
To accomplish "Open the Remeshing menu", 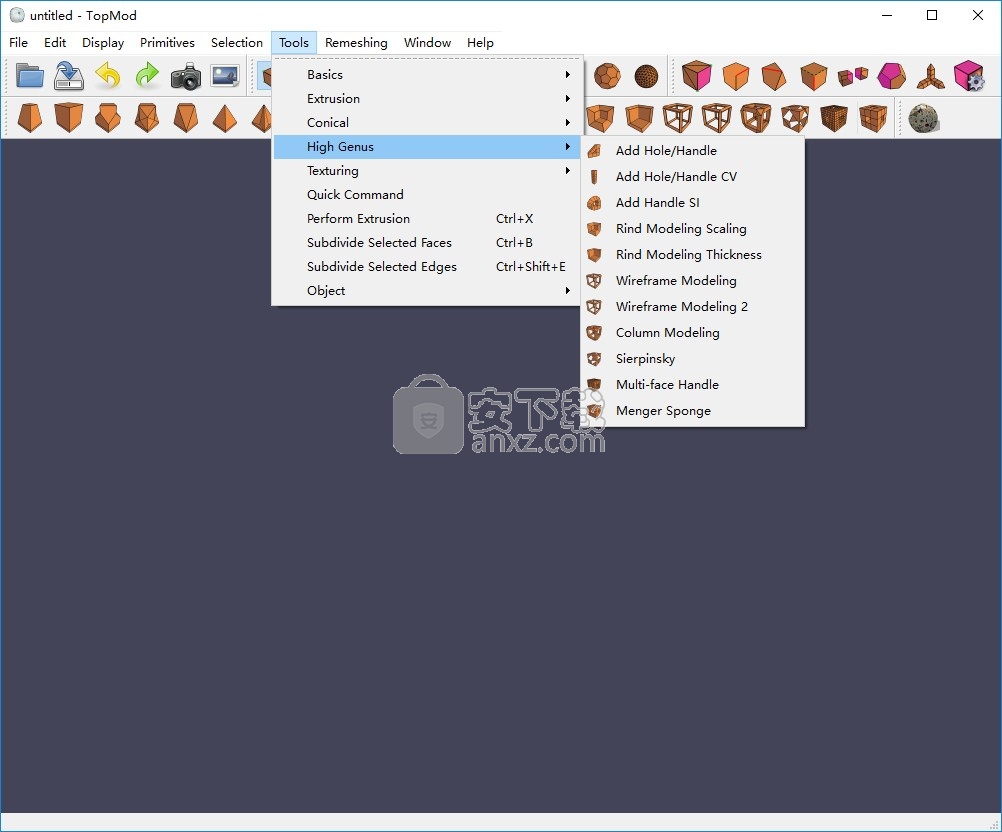I will pos(356,43).
